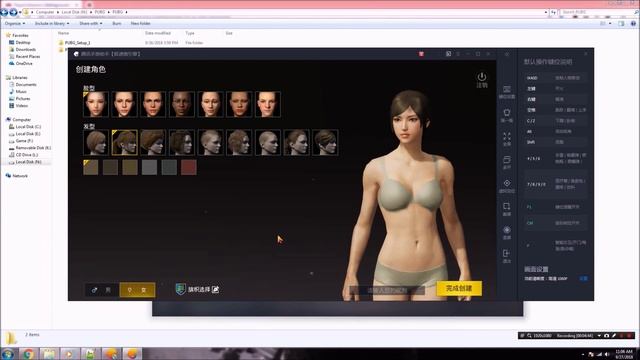Open File Explorer taskbar icon
The height and width of the screenshot is (360, 640).
pyautogui.click(x=49, y=353)
